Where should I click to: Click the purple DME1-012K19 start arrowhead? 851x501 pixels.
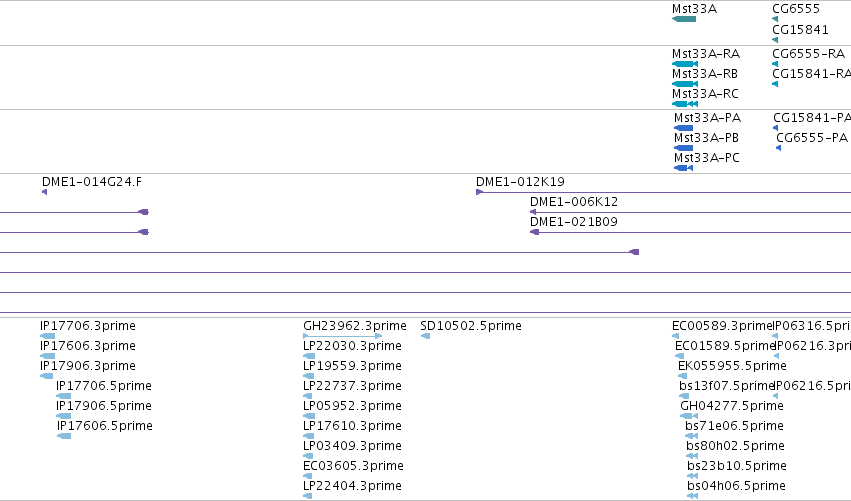(479, 192)
